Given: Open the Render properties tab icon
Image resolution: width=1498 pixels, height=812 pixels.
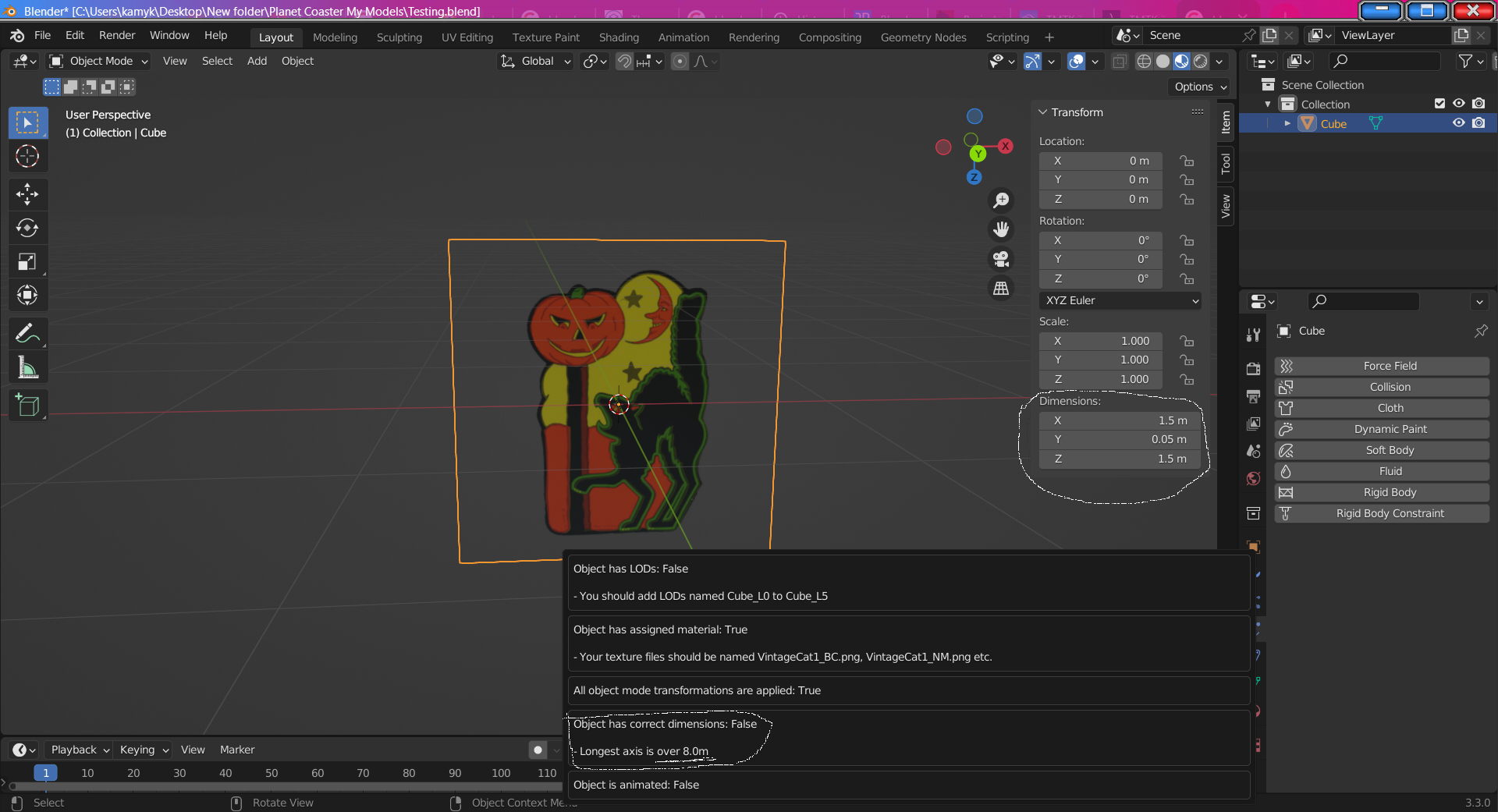Looking at the screenshot, I should (x=1253, y=369).
